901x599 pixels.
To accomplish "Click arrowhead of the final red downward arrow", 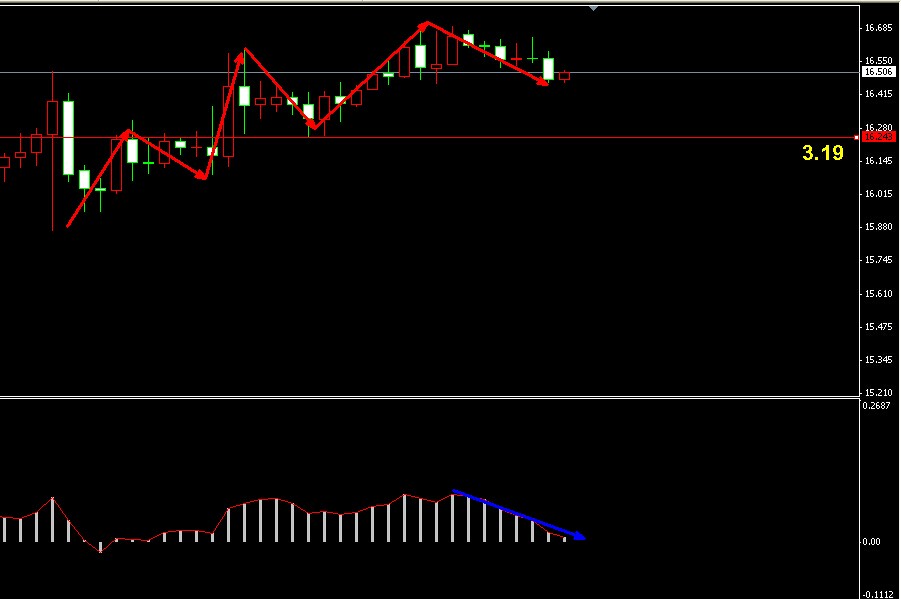I will point(545,84).
